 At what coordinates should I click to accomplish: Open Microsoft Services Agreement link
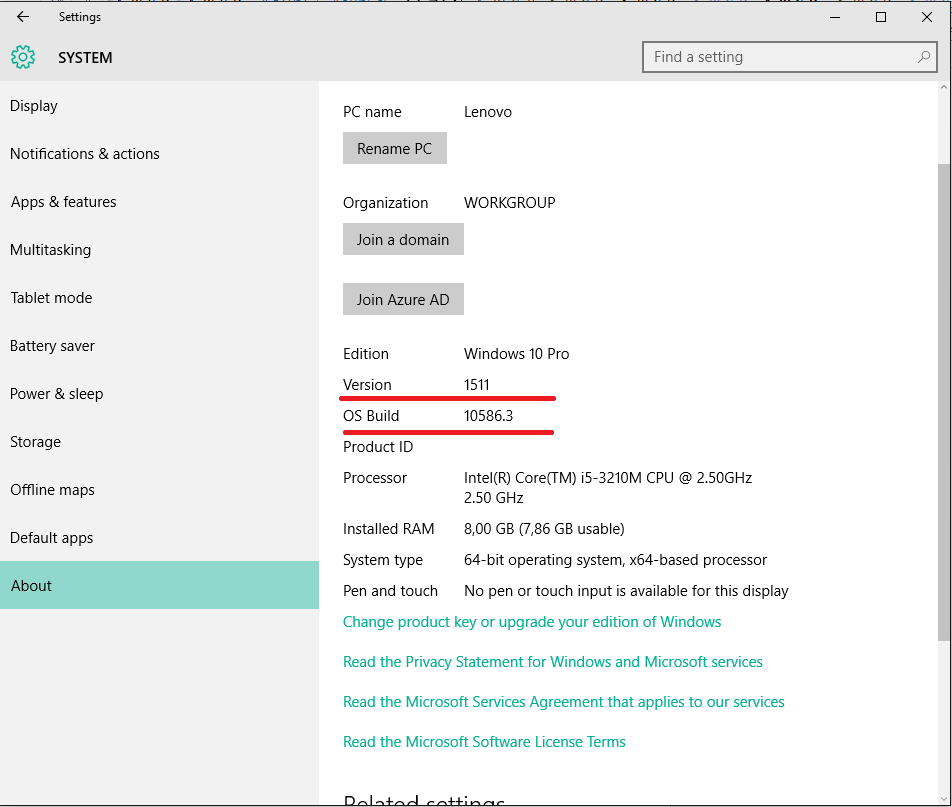coord(563,702)
